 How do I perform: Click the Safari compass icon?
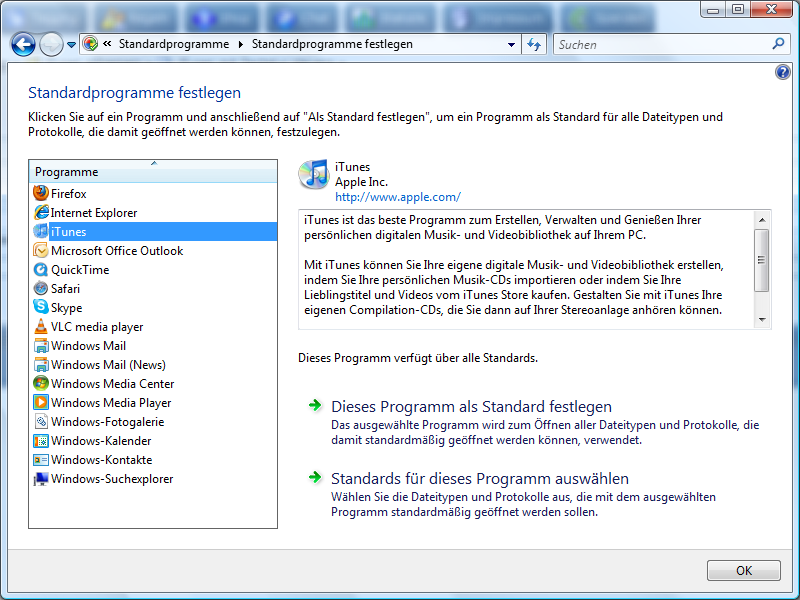[41, 288]
